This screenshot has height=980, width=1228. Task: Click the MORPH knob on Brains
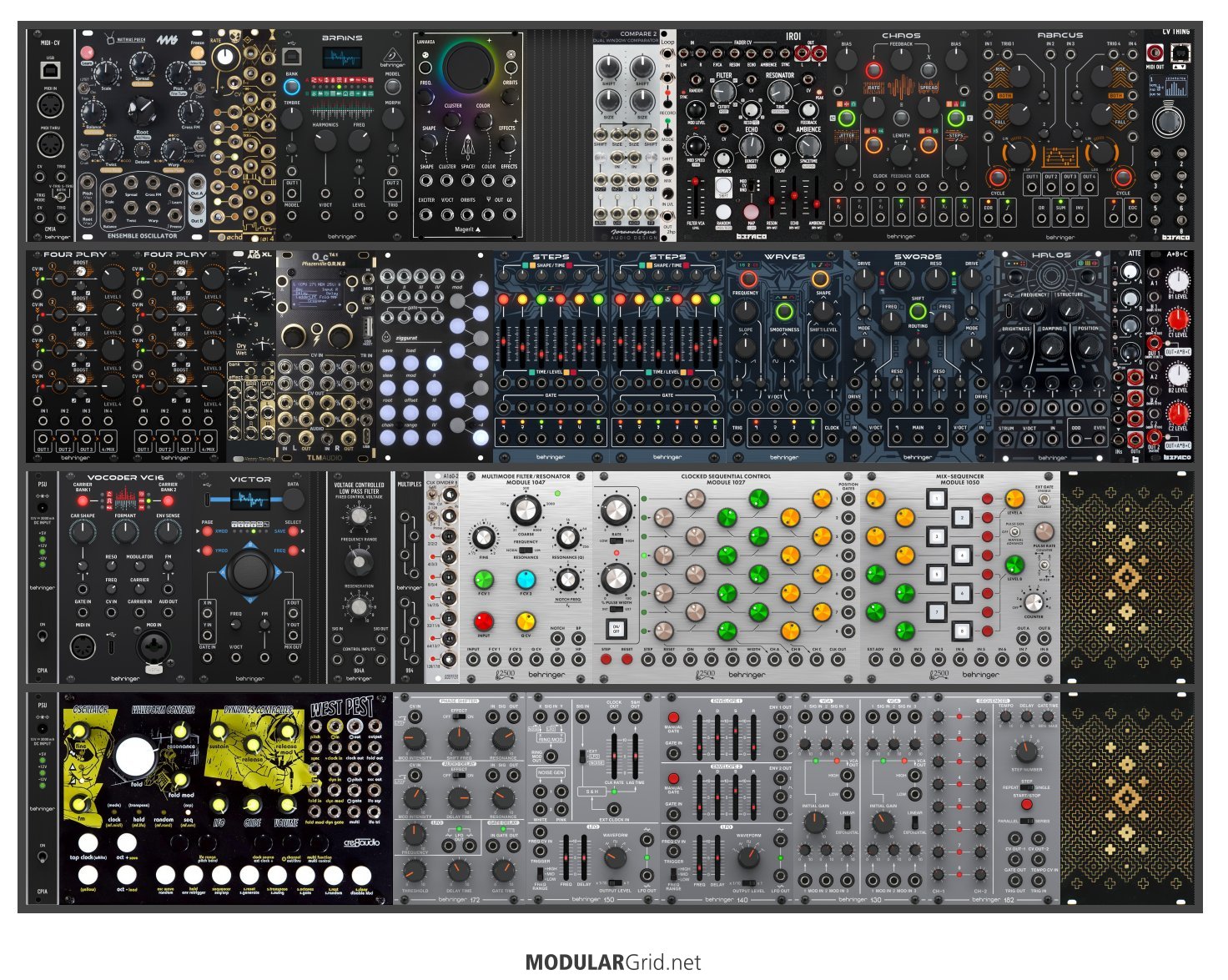(x=393, y=120)
